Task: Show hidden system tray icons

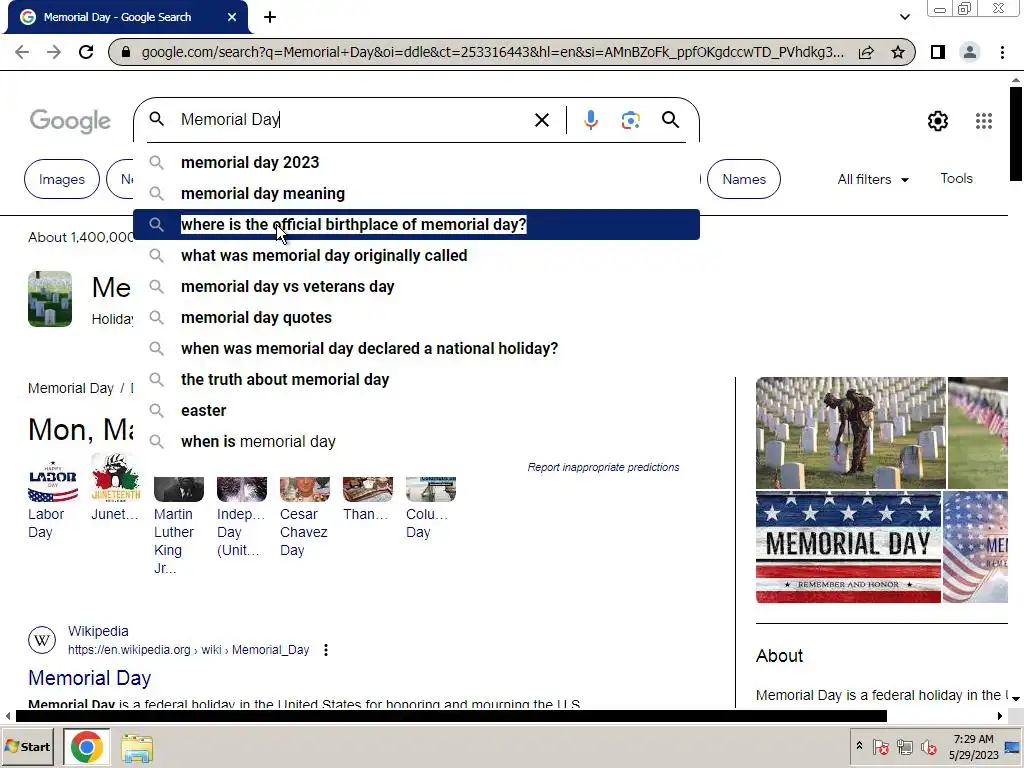Action: (859, 746)
